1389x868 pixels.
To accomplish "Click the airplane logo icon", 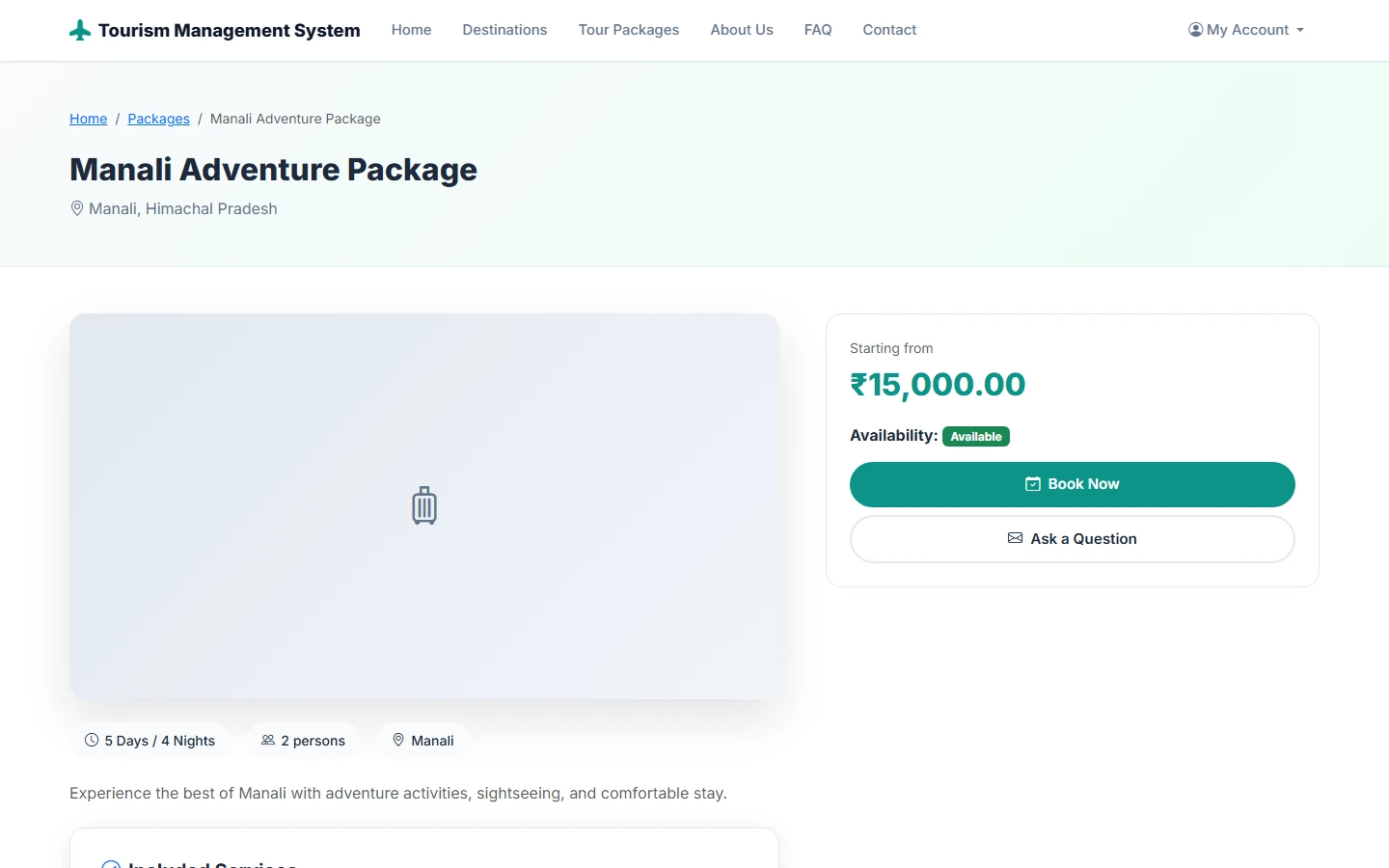I will [x=80, y=31].
